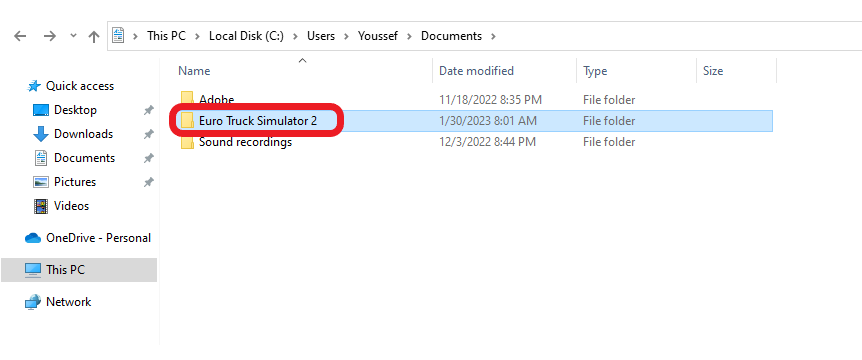Click the document icon in the address bar

(118, 36)
